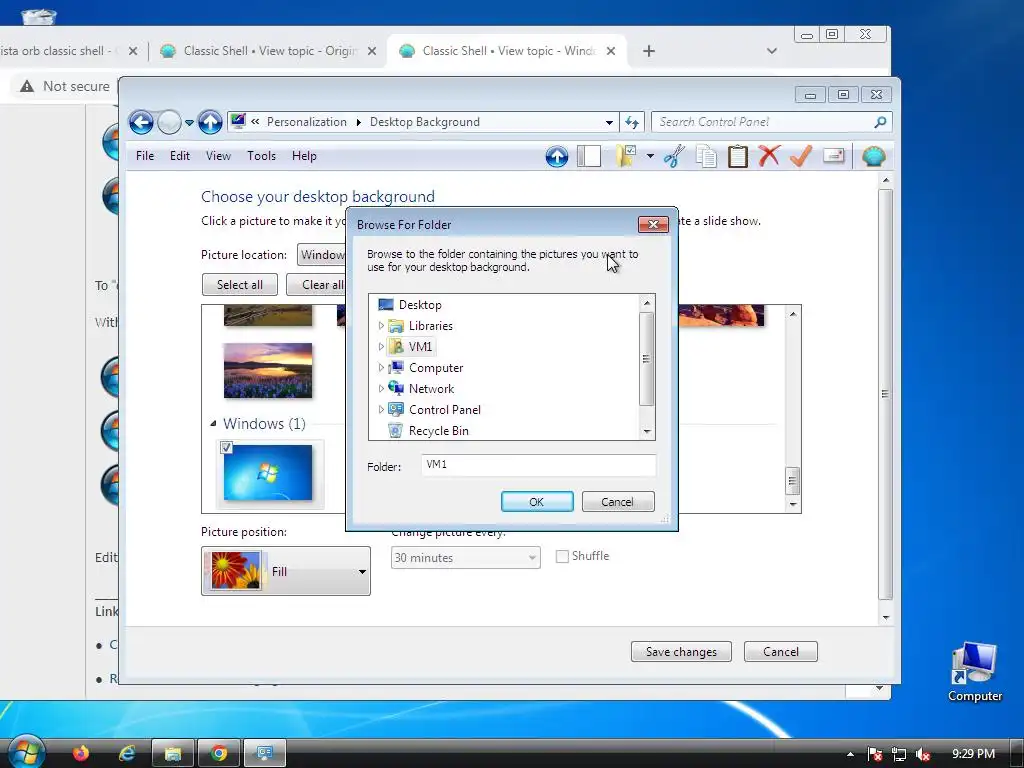The width and height of the screenshot is (1024, 768).
Task: Open the Picture position Fill dropdown
Action: point(285,571)
